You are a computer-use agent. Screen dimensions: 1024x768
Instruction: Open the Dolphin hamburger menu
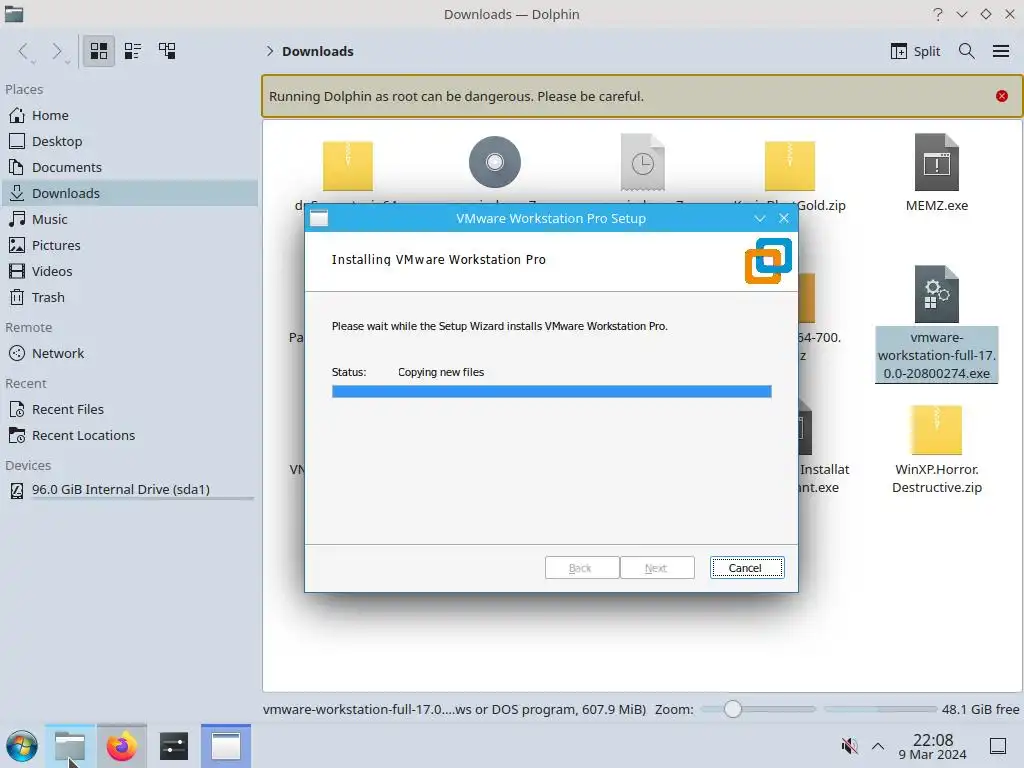pos(1000,51)
